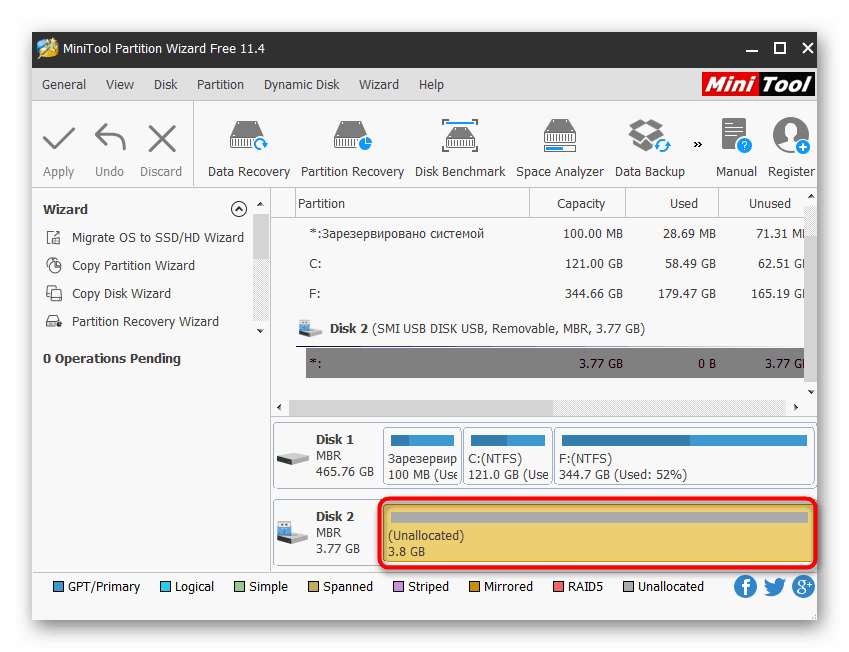Select the C:(NTFS) 121.0 GB partition block
Viewport: 849px width, 652px height.
tap(508, 457)
